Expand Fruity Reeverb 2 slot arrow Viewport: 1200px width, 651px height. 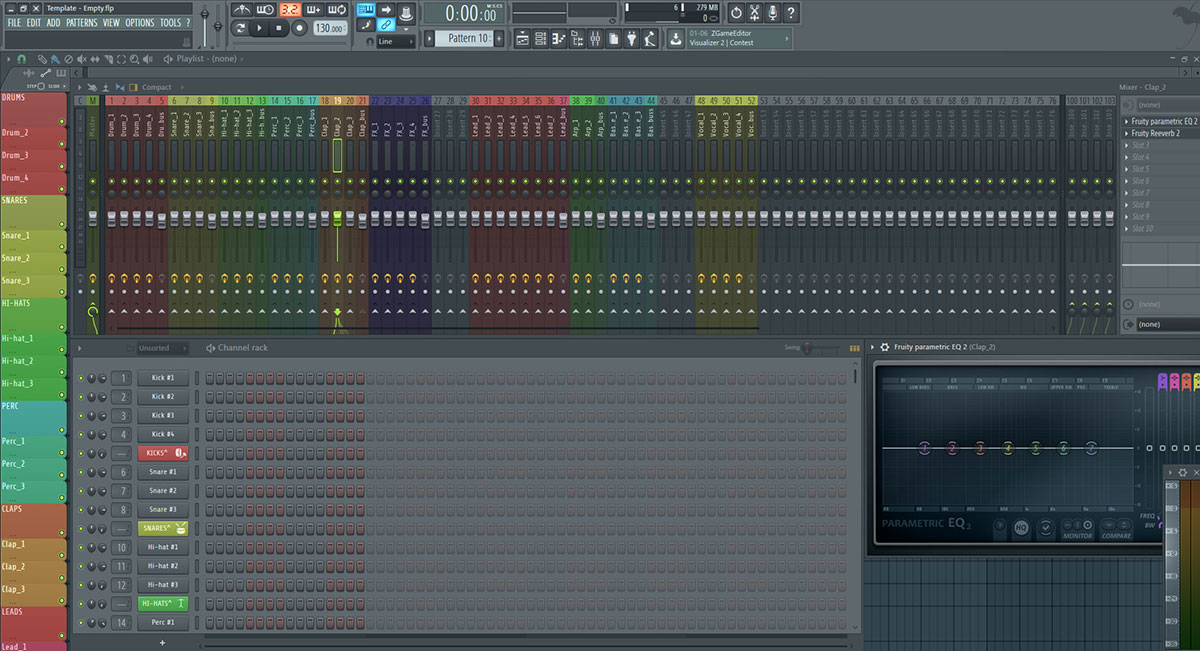tap(1127, 133)
